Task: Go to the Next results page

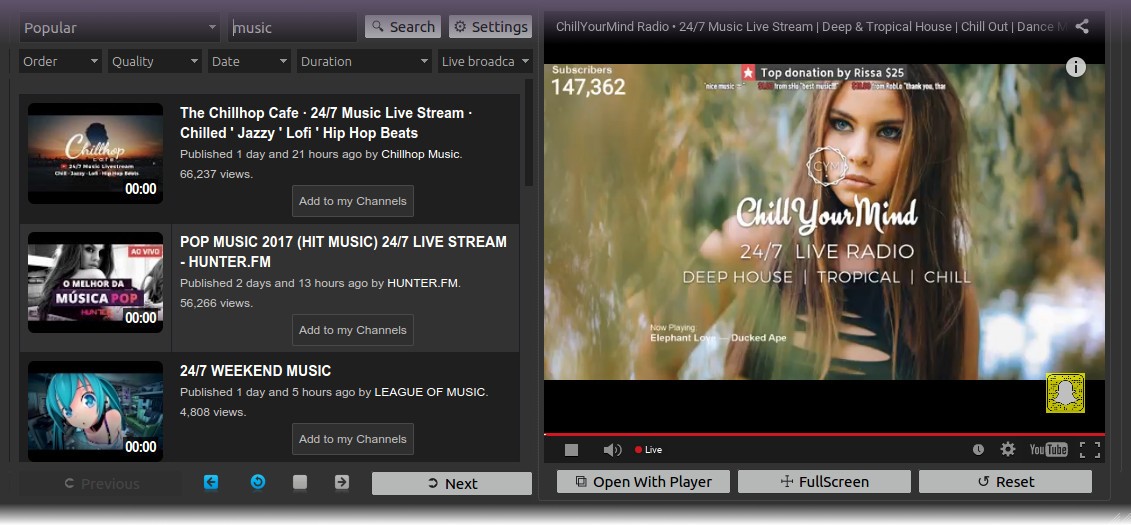Action: [452, 483]
